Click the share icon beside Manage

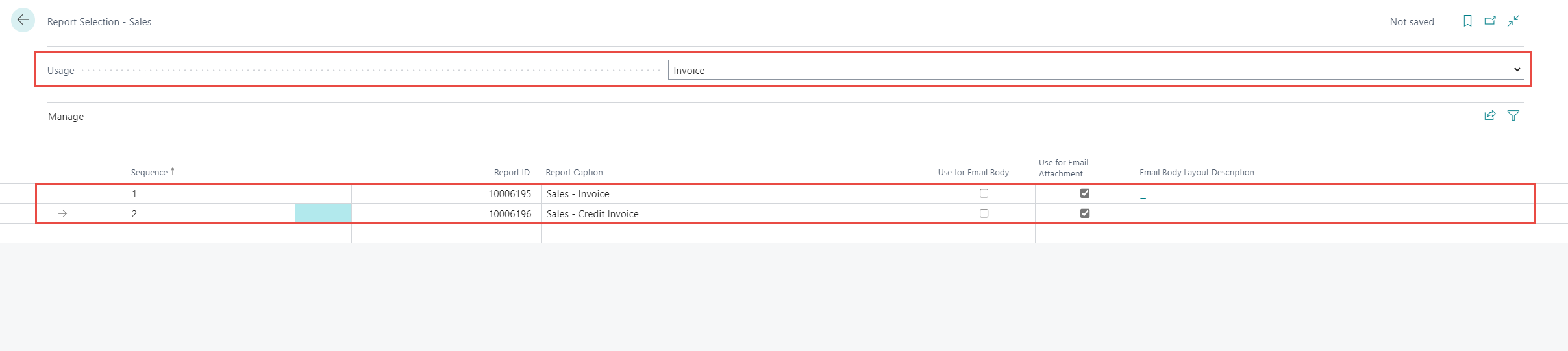tap(1490, 115)
